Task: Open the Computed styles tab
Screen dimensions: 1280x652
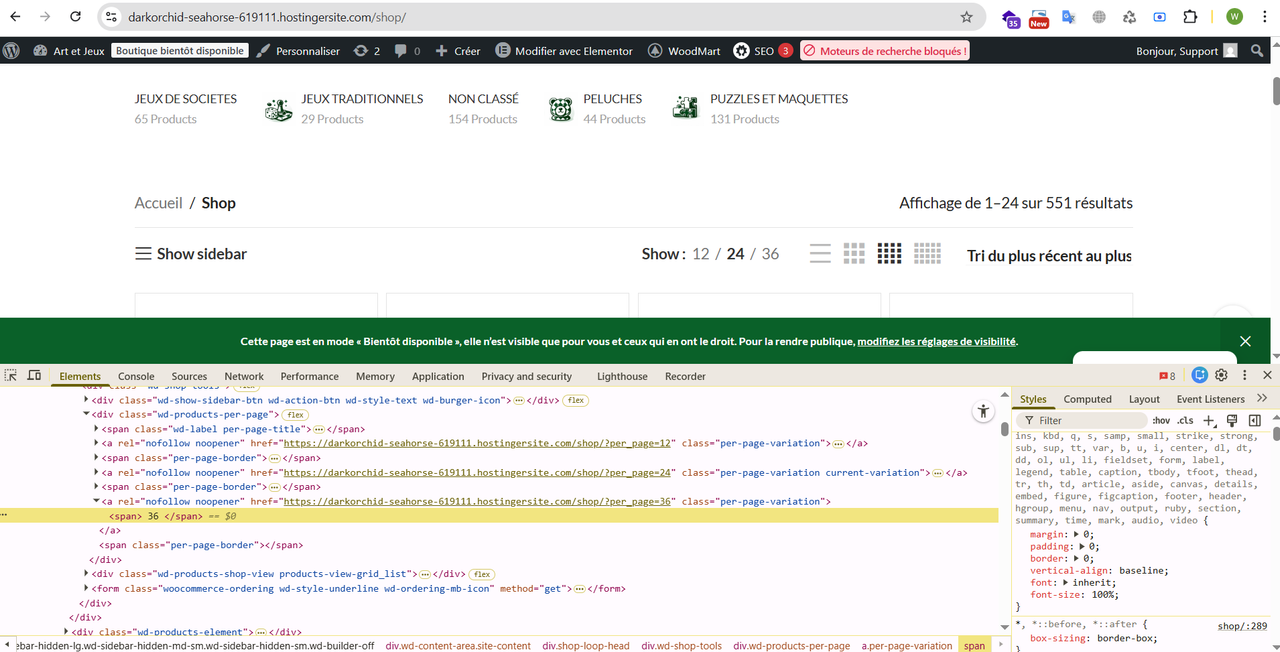Action: [x=1087, y=399]
